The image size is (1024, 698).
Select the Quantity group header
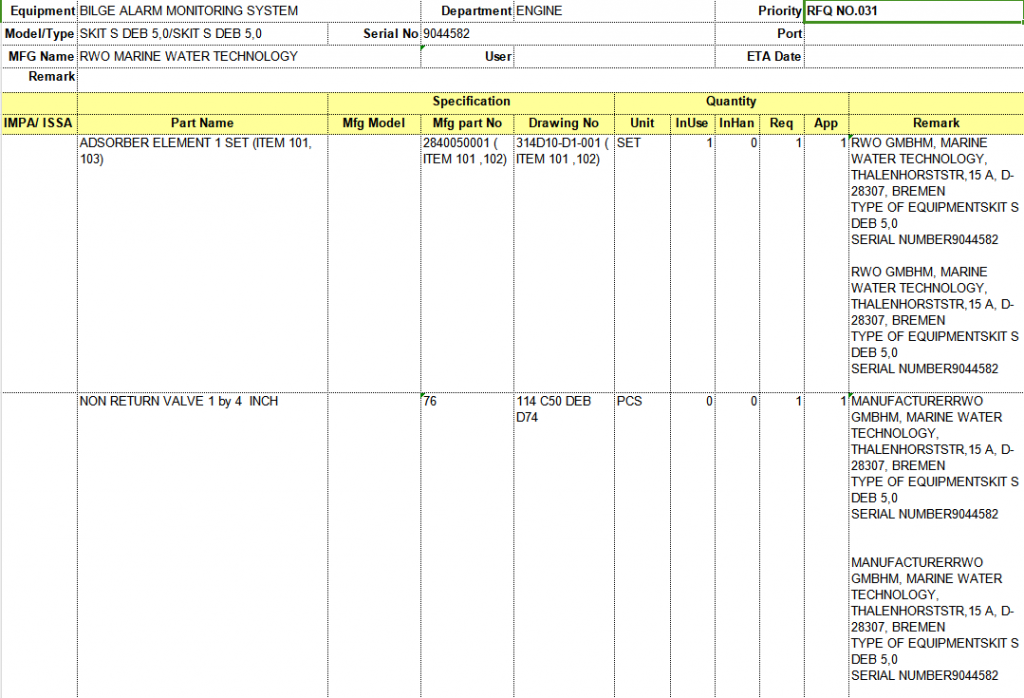[731, 101]
